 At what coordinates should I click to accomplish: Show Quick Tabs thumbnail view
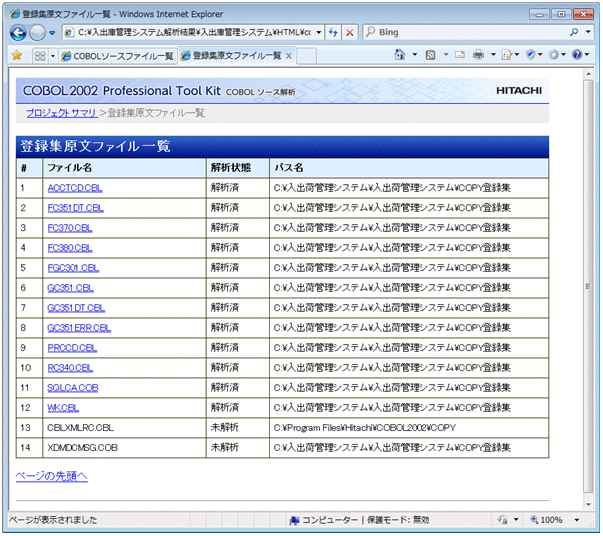[x=40, y=56]
